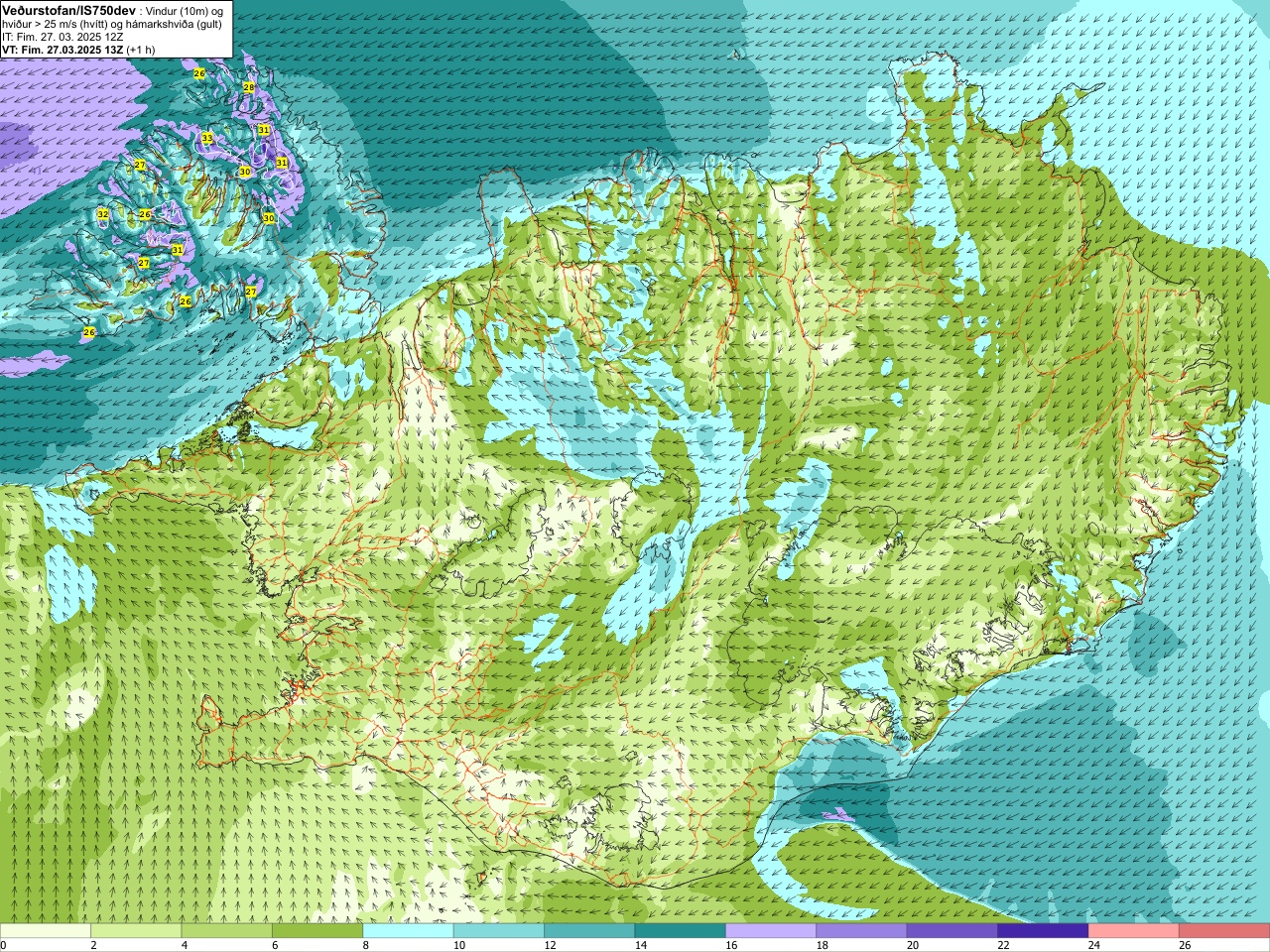
Task: Select the 12–14 m/s teal legend swatch
Action: pos(589,931)
